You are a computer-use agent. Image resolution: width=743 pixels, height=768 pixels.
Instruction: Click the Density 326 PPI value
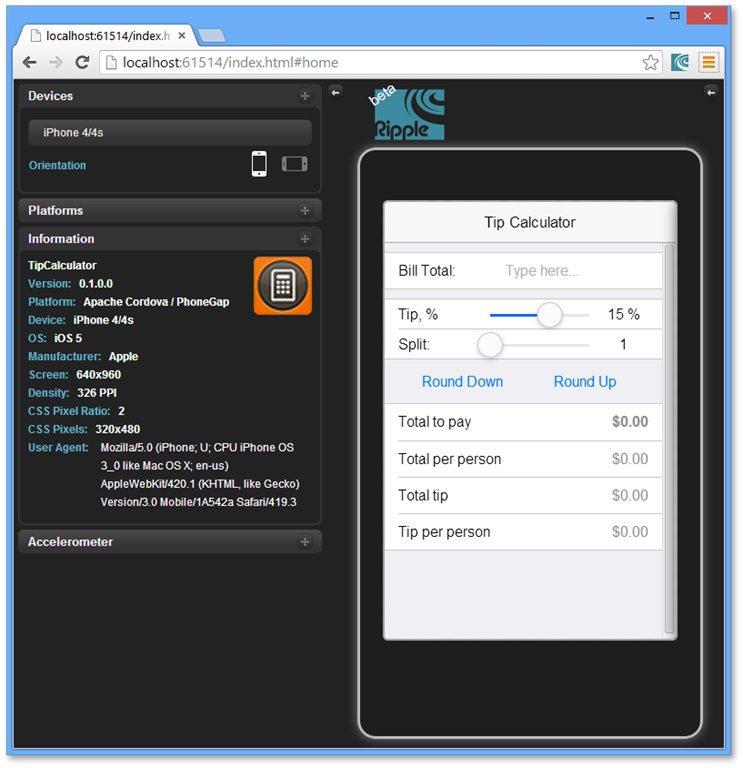point(96,393)
